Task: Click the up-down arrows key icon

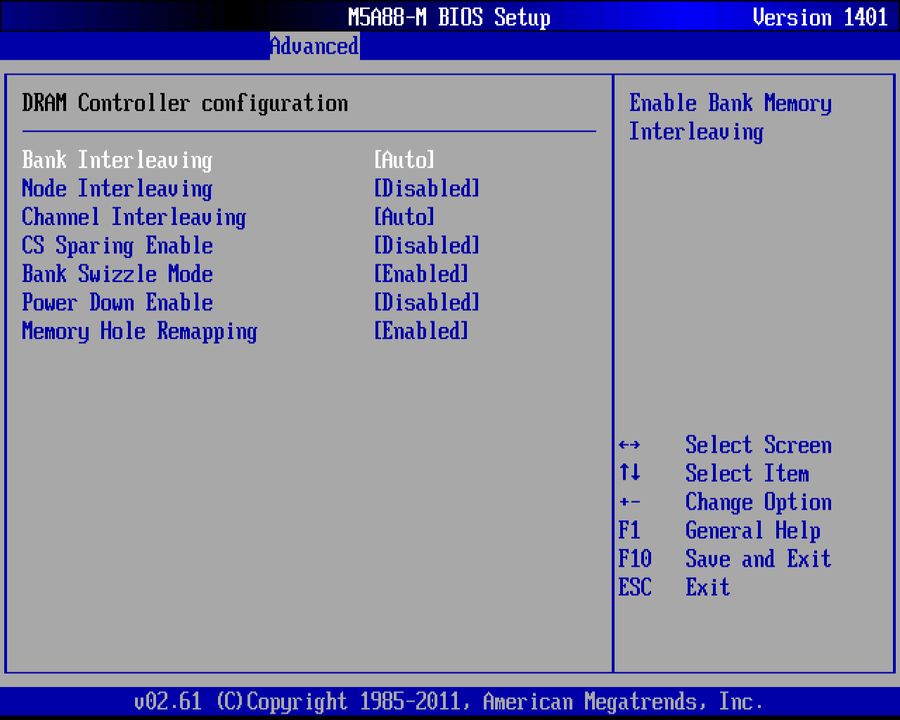Action: [x=630, y=473]
